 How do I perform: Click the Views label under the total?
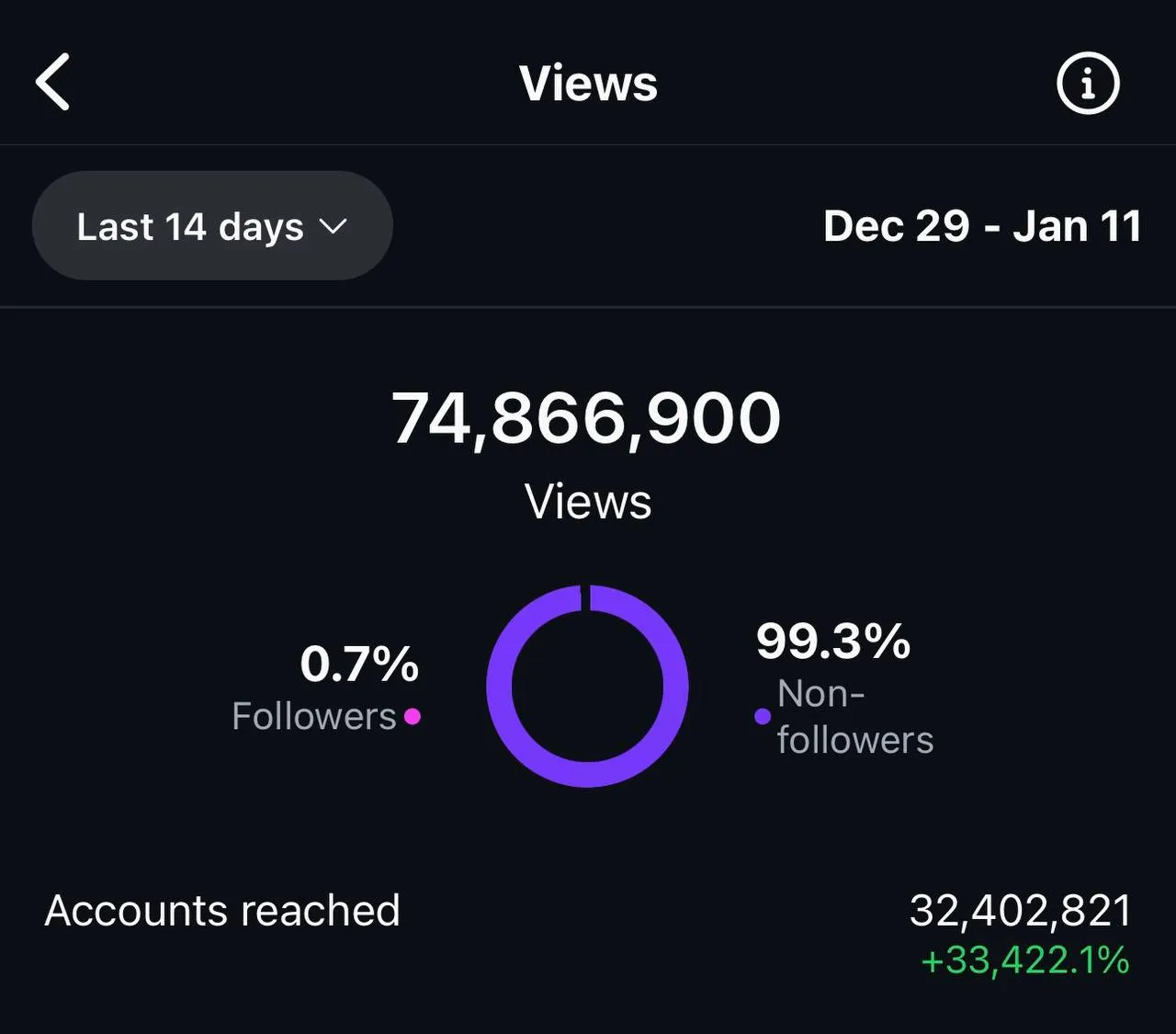588,502
